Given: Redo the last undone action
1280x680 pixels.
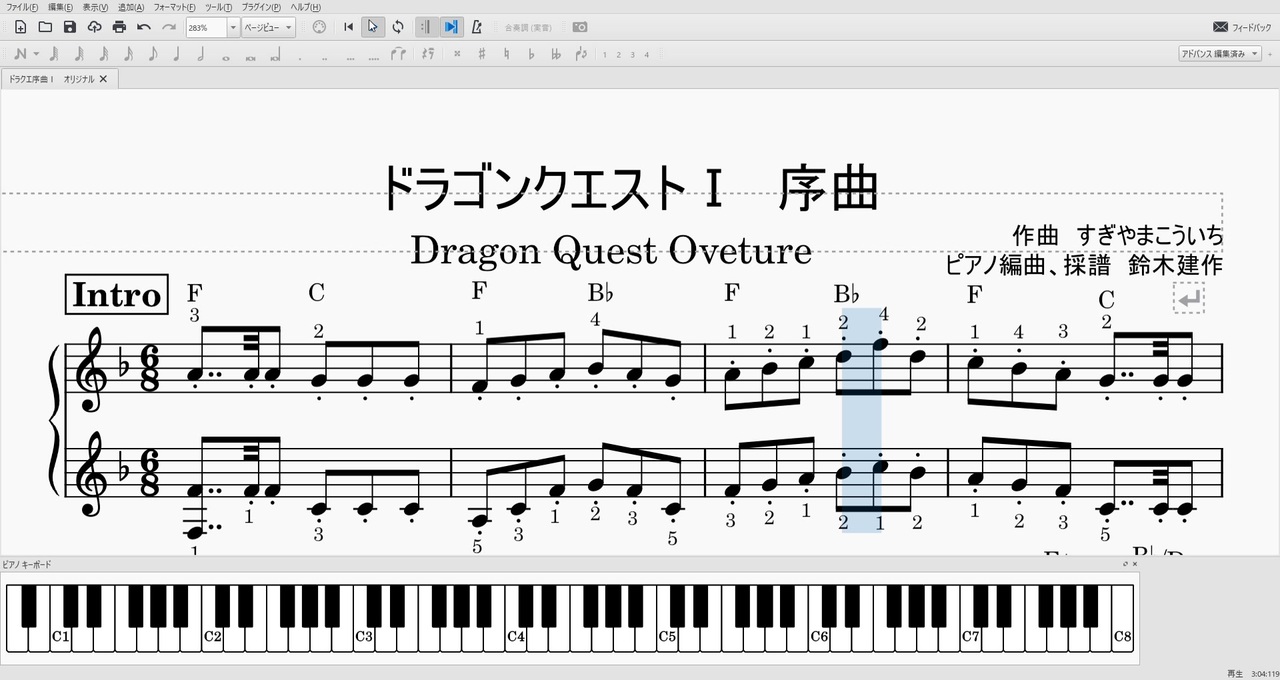Looking at the screenshot, I should pyautogui.click(x=169, y=27).
